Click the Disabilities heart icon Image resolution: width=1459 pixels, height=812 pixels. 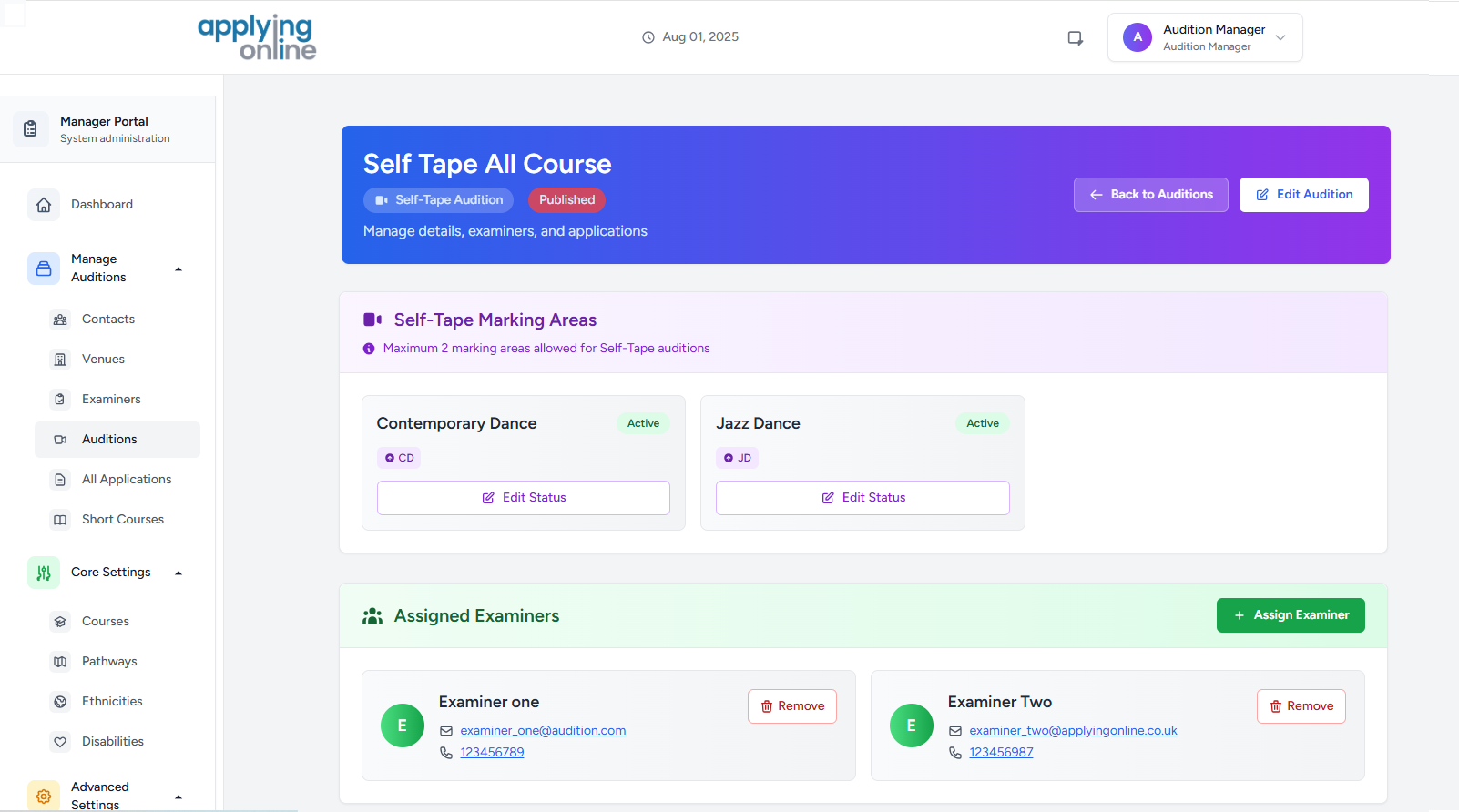point(60,742)
